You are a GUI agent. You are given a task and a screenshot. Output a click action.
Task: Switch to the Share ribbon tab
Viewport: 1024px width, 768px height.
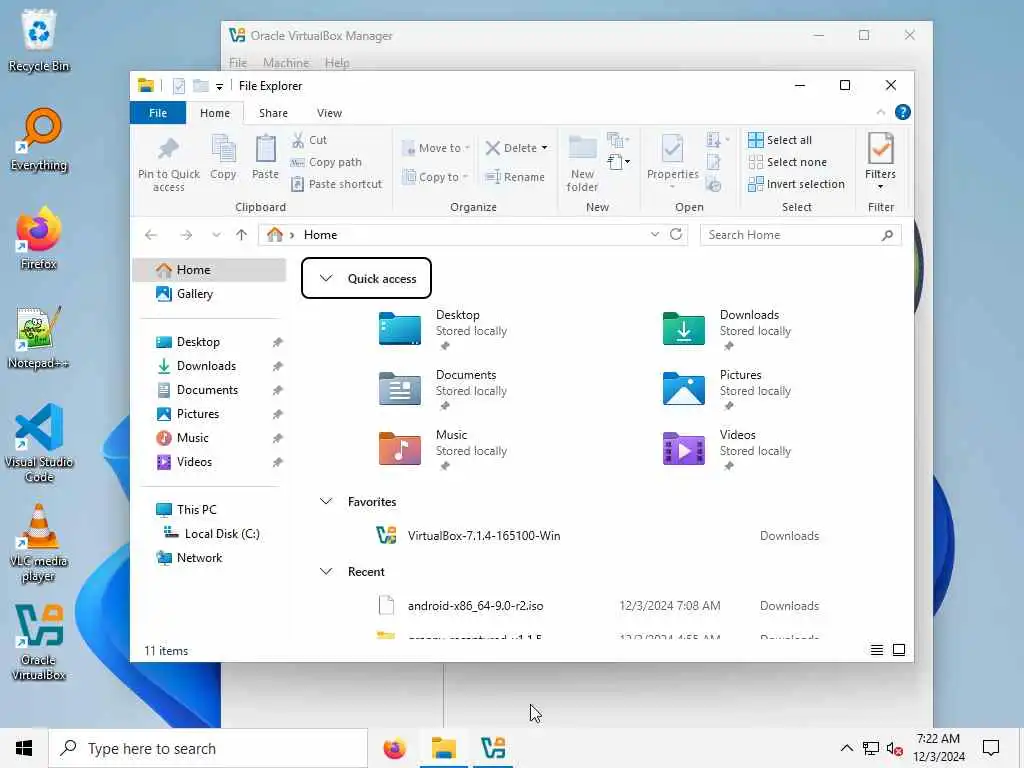pyautogui.click(x=273, y=113)
